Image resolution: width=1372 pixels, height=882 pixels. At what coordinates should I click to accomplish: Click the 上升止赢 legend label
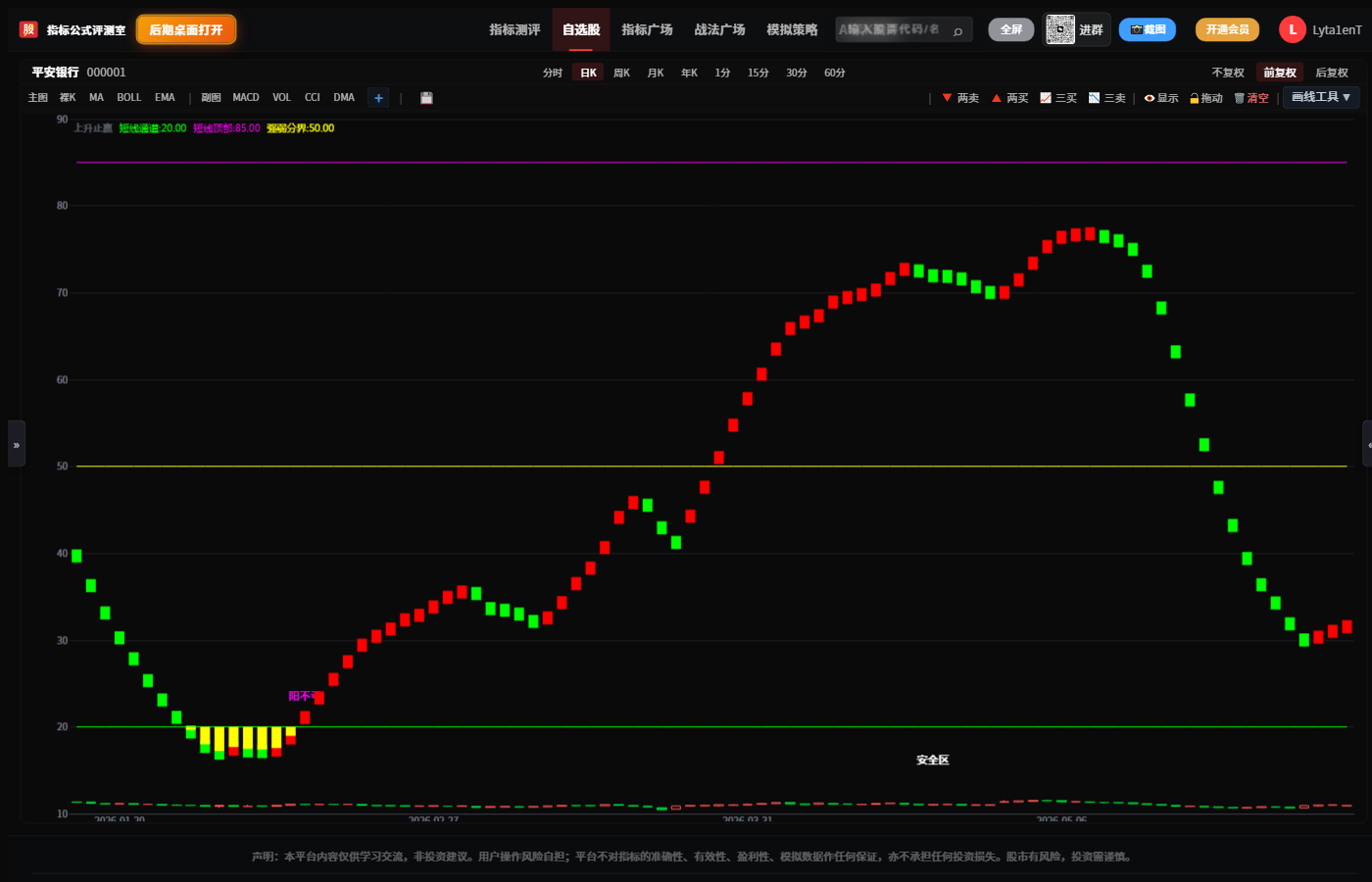93,128
